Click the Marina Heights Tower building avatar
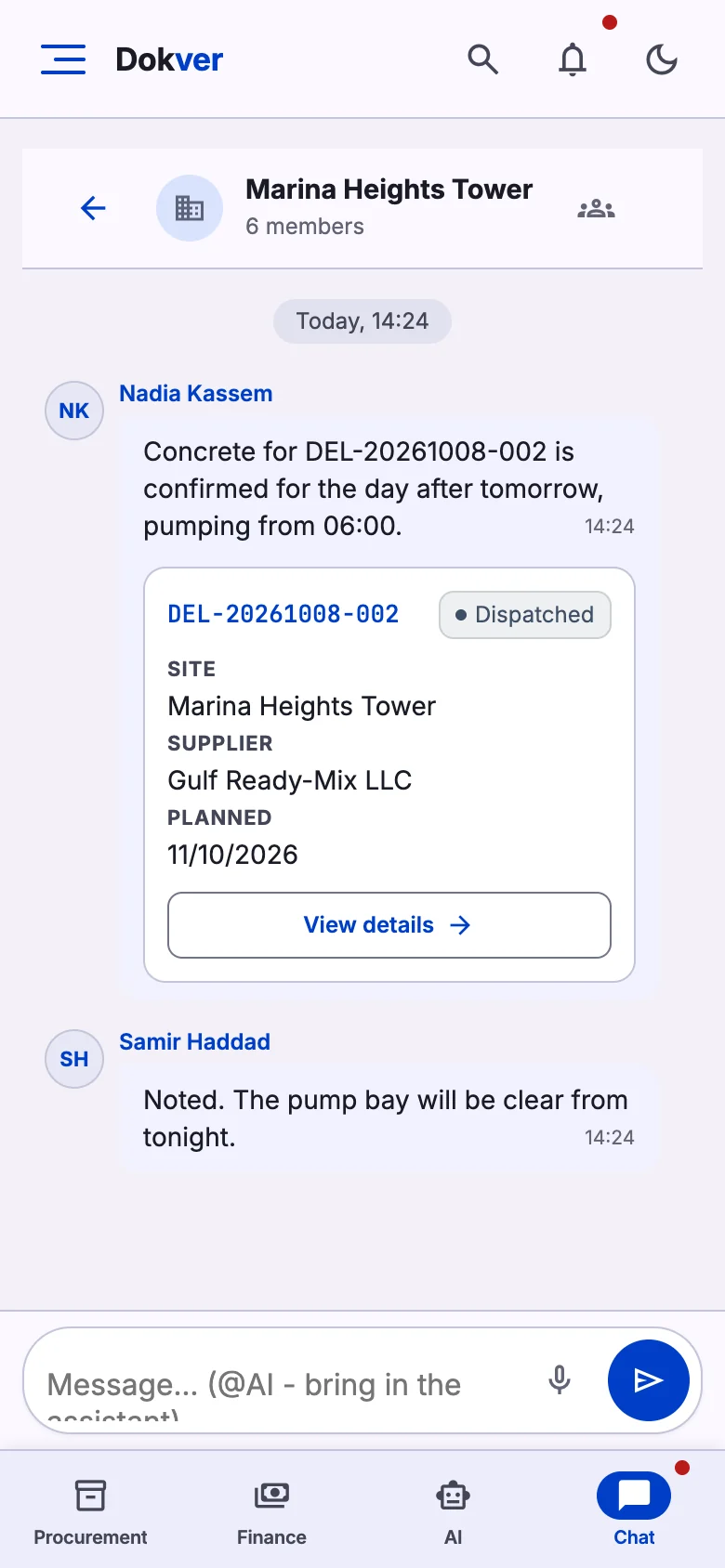Image resolution: width=725 pixels, height=1568 pixels. pos(190,208)
